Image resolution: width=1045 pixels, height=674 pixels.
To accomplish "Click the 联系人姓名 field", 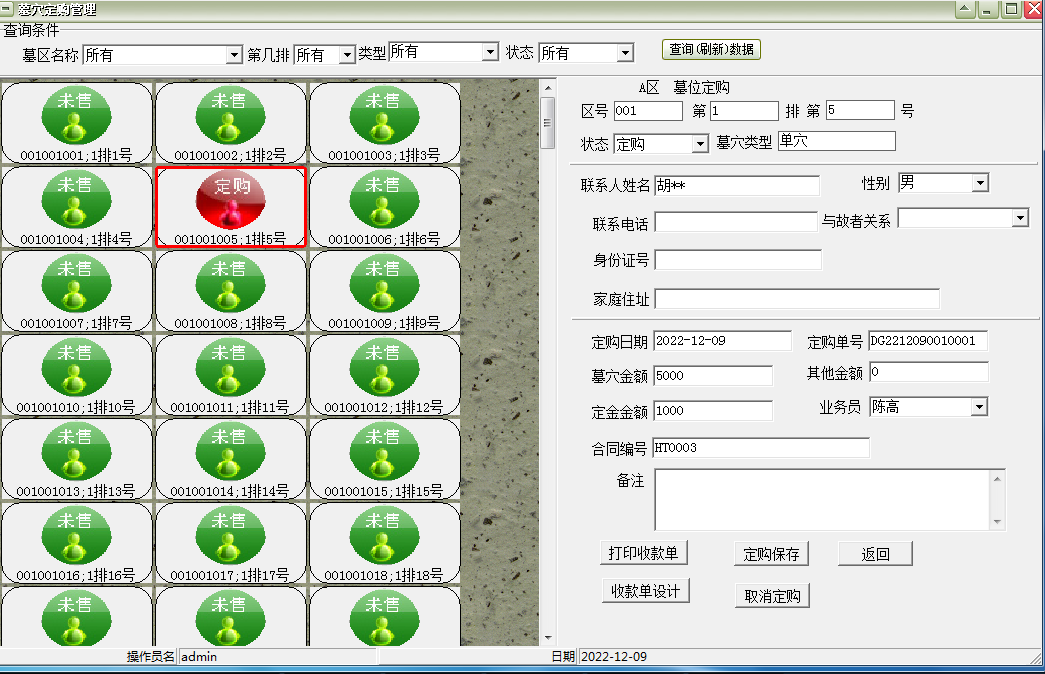I will tap(736, 185).
